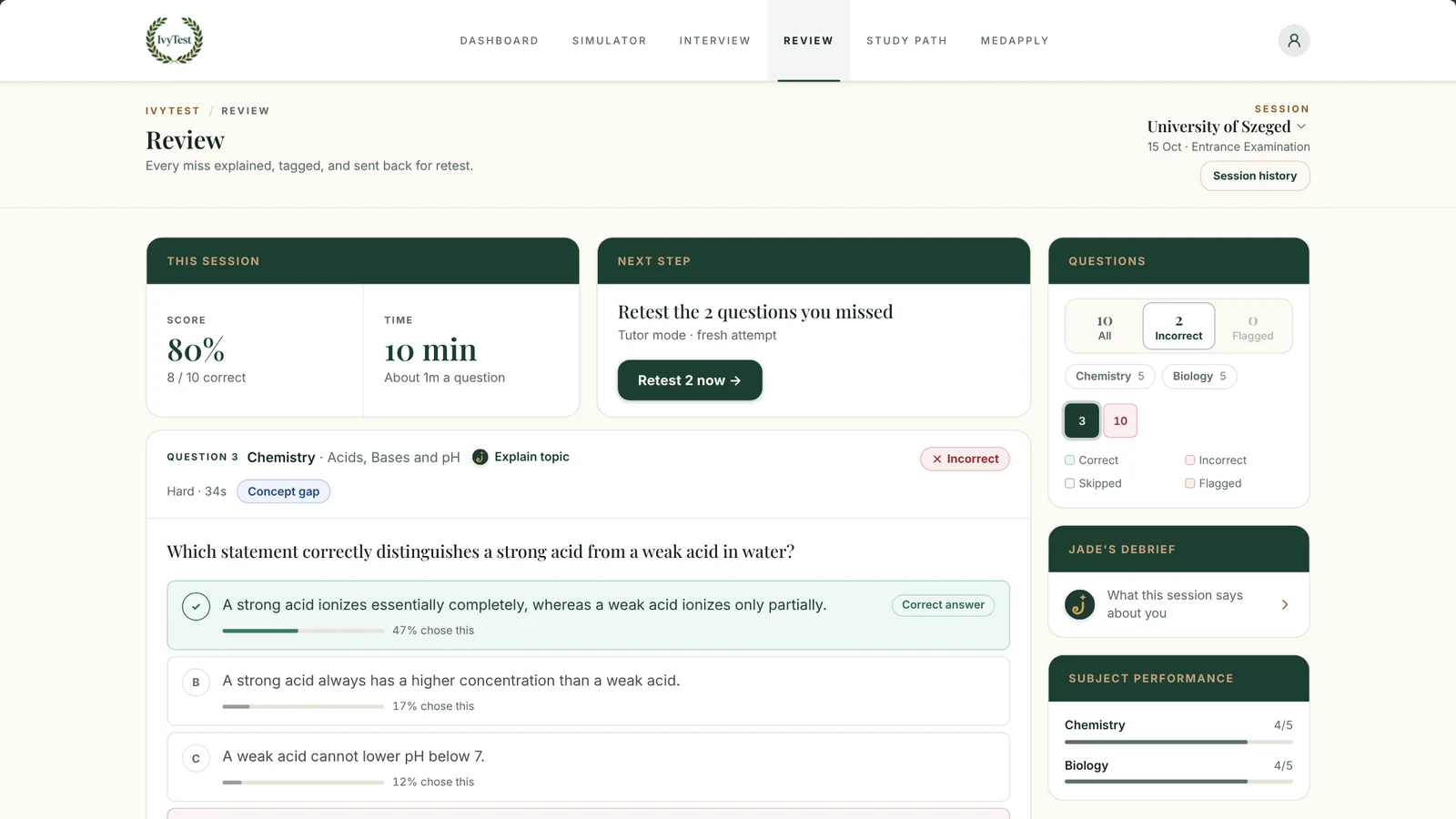Select the Review tab
1456x819 pixels.
coord(808,41)
